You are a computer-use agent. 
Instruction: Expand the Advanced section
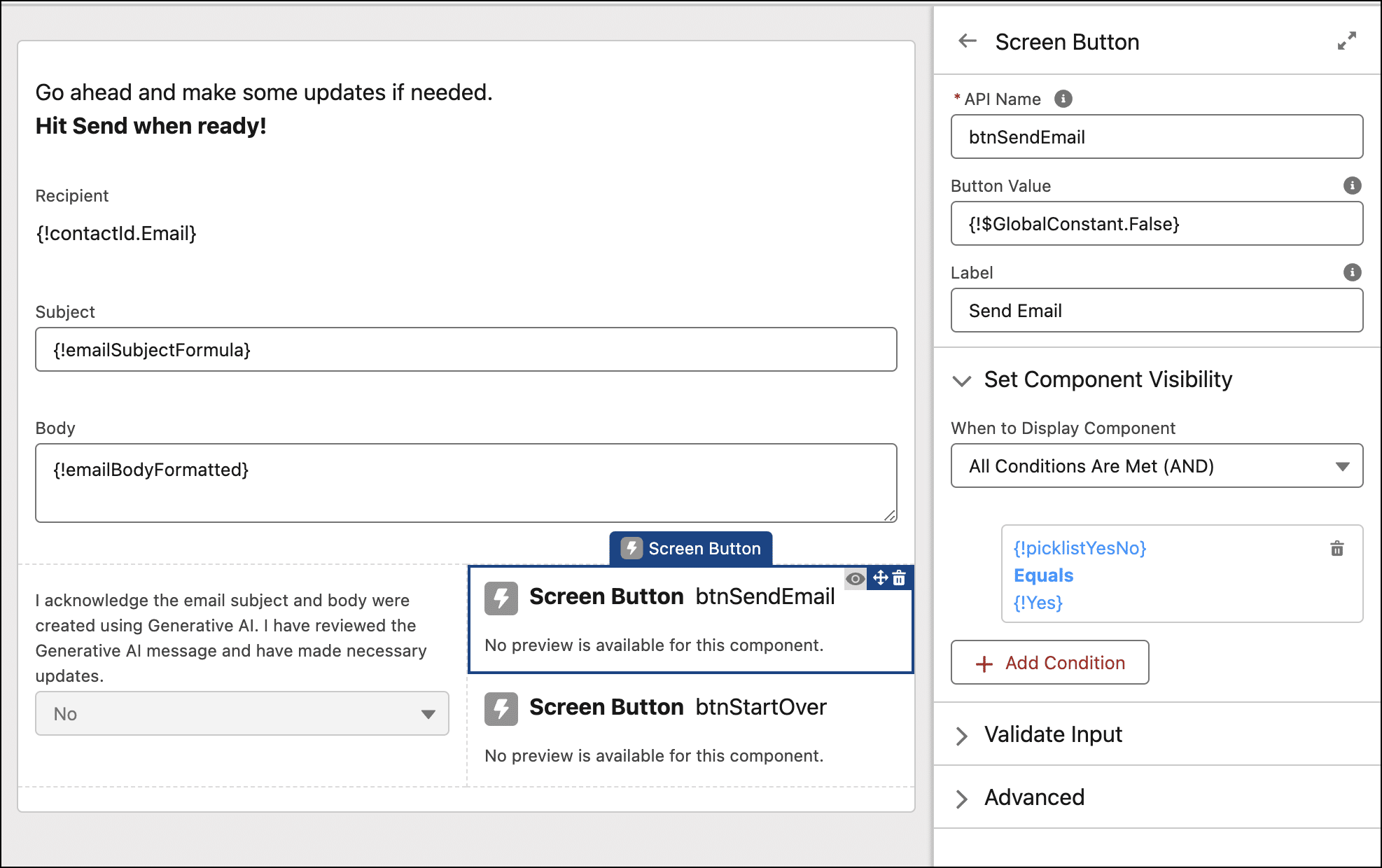click(962, 798)
